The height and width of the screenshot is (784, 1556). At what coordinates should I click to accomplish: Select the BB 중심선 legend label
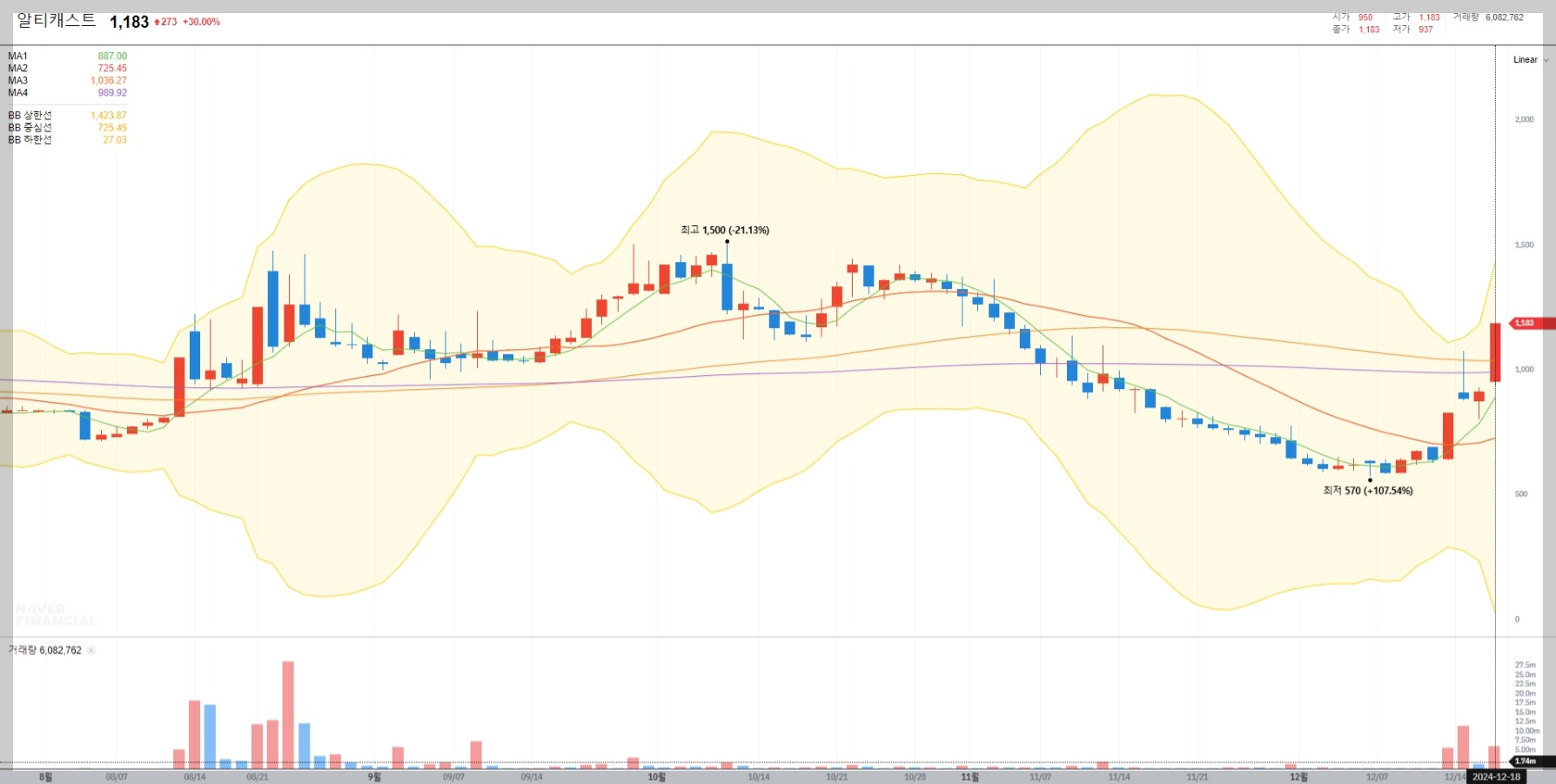[30, 127]
